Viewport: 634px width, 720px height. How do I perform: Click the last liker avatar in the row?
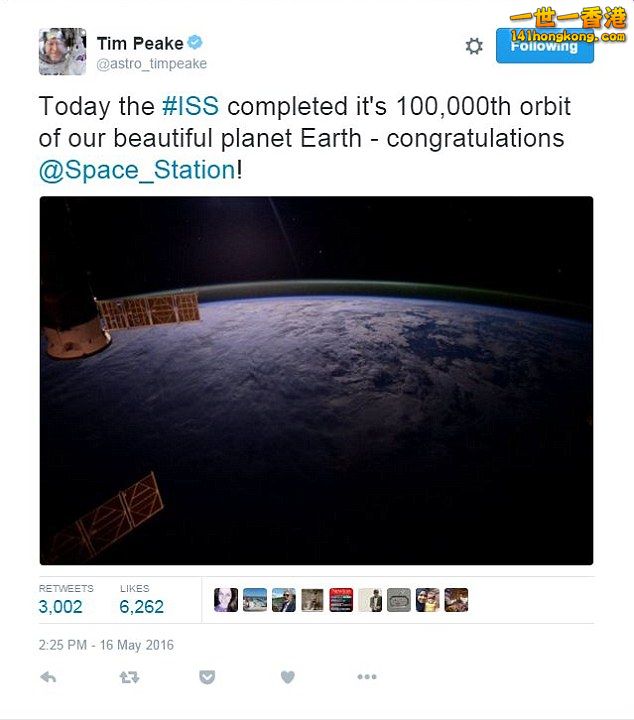(x=456, y=600)
